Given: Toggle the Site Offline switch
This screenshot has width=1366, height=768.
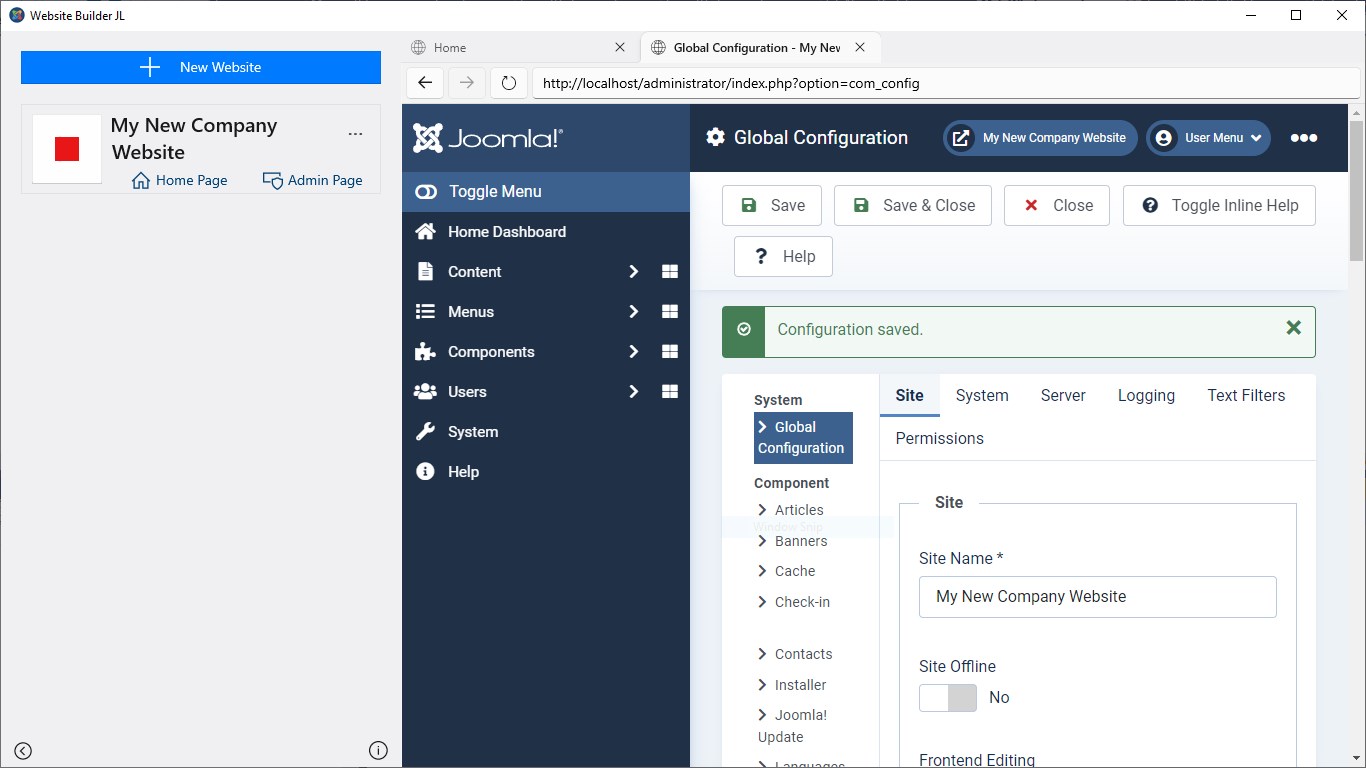Looking at the screenshot, I should [948, 698].
